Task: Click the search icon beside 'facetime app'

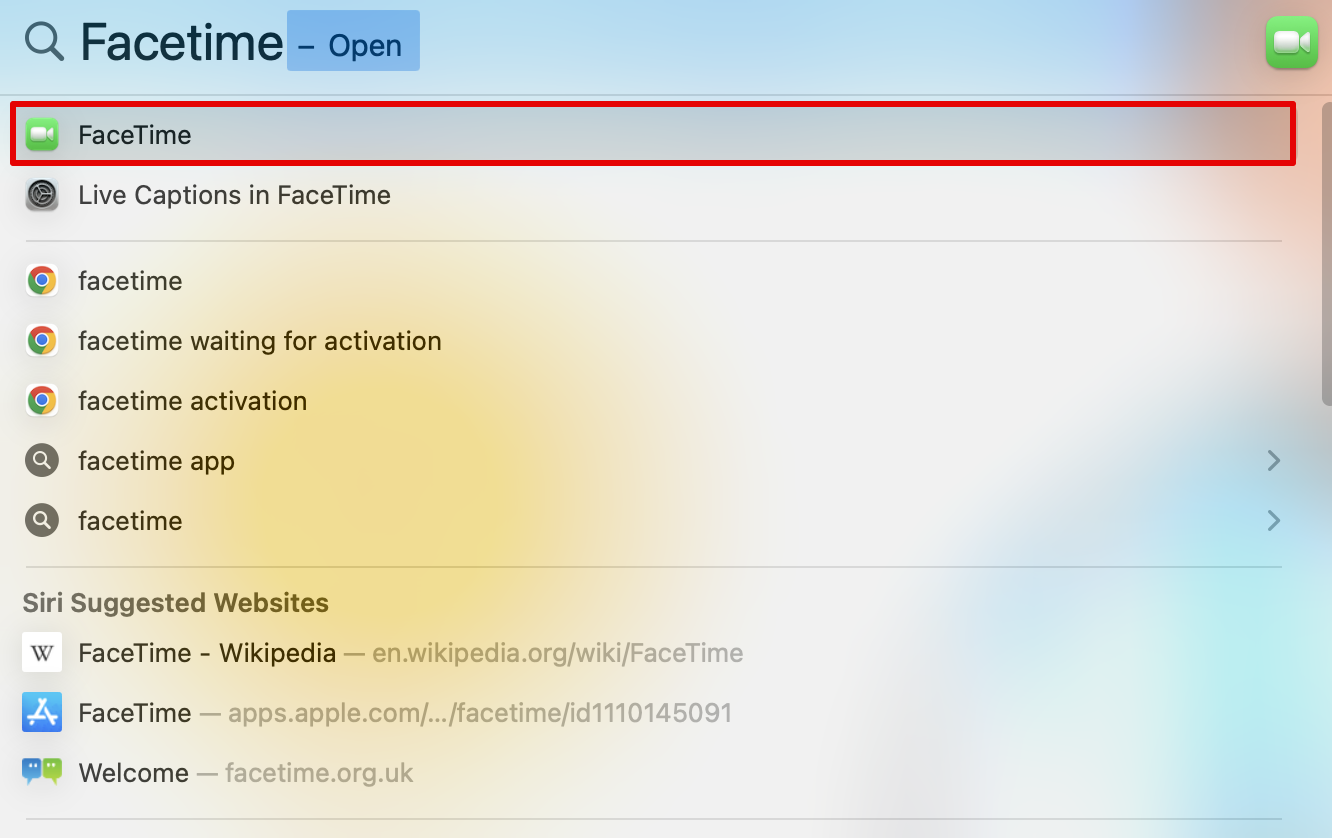Action: (42, 461)
